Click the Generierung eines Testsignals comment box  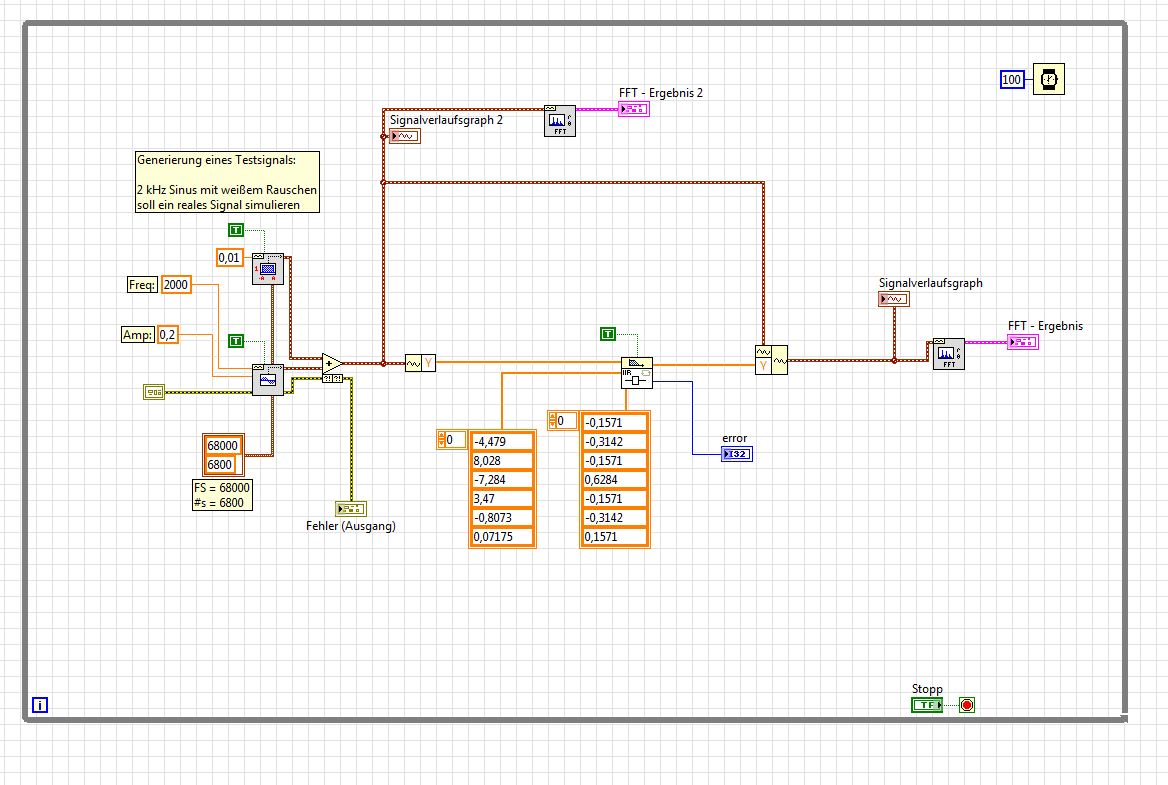click(227, 182)
